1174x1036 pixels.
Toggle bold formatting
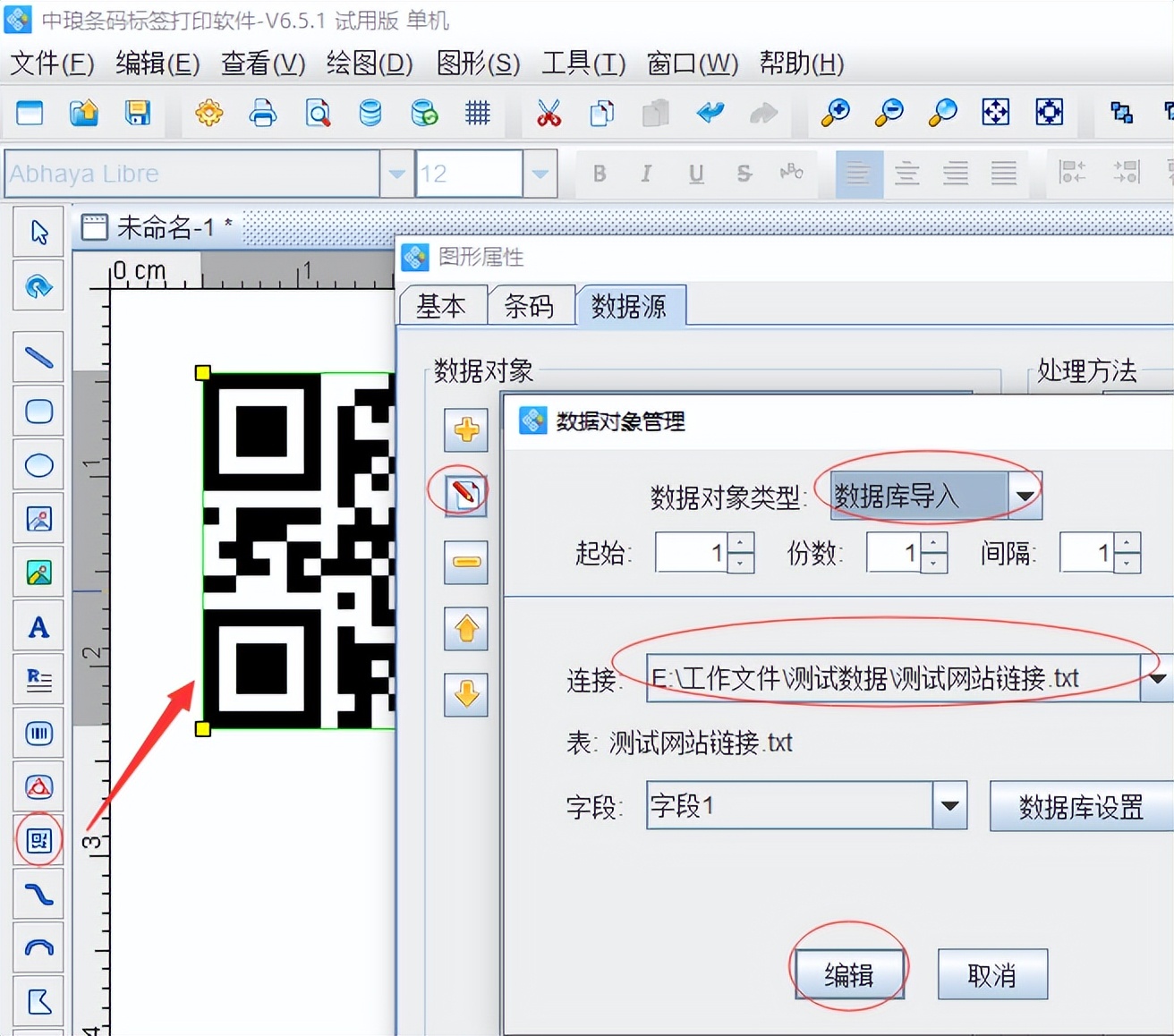[x=600, y=174]
